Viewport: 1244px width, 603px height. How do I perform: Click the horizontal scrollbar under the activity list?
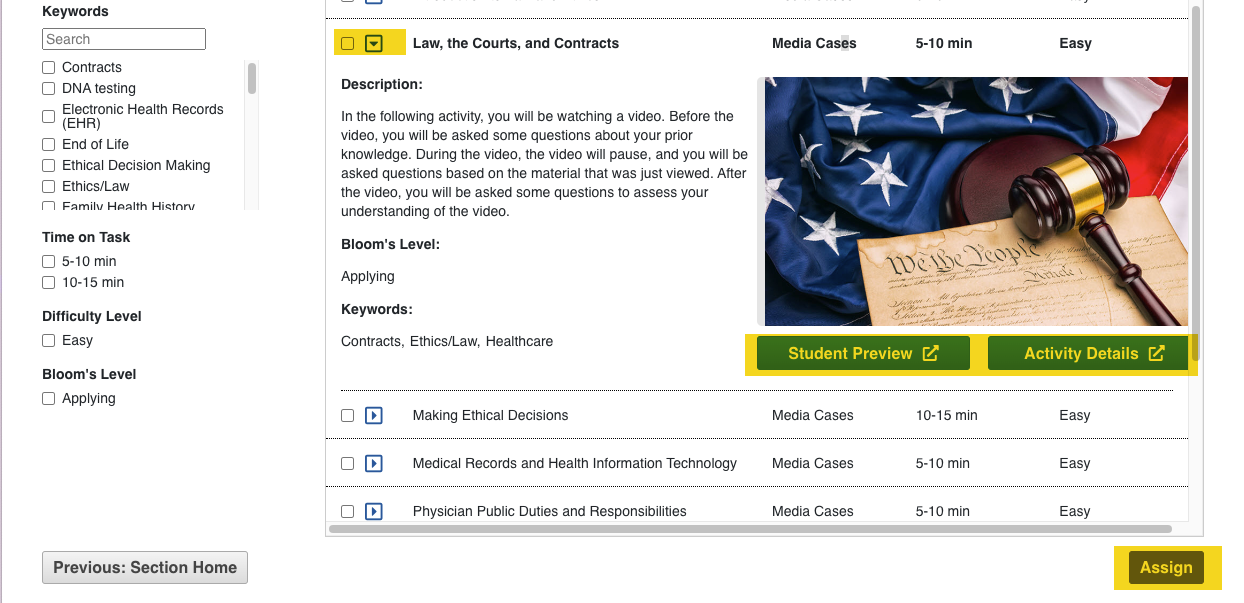tap(750, 528)
